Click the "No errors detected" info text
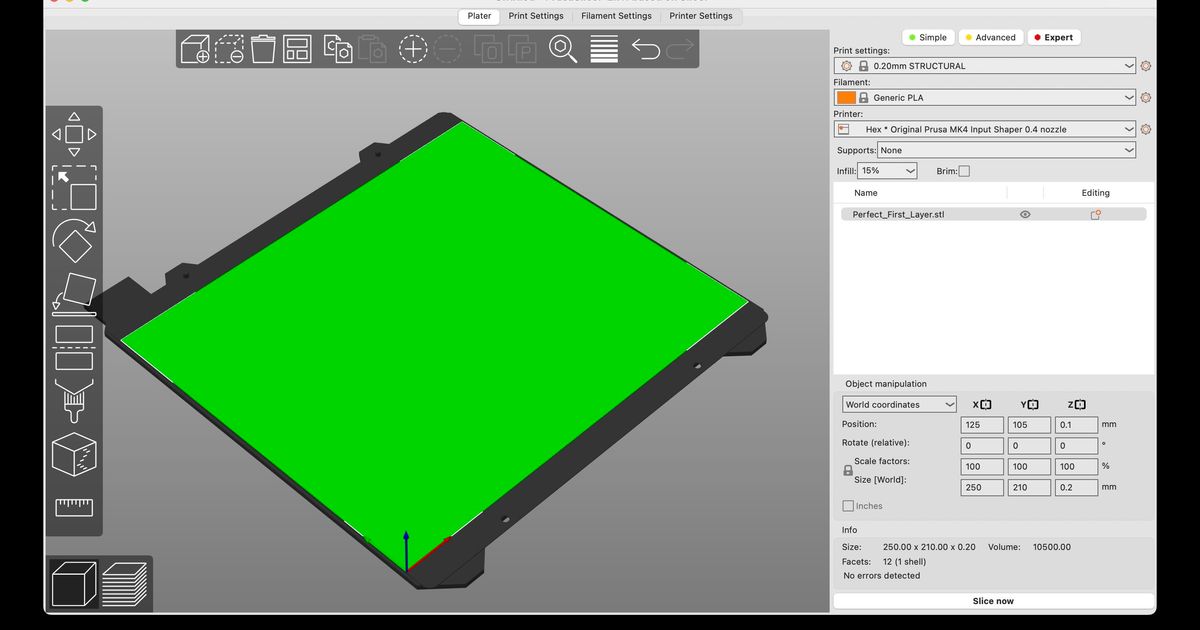Viewport: 1200px width, 630px height. coord(882,576)
